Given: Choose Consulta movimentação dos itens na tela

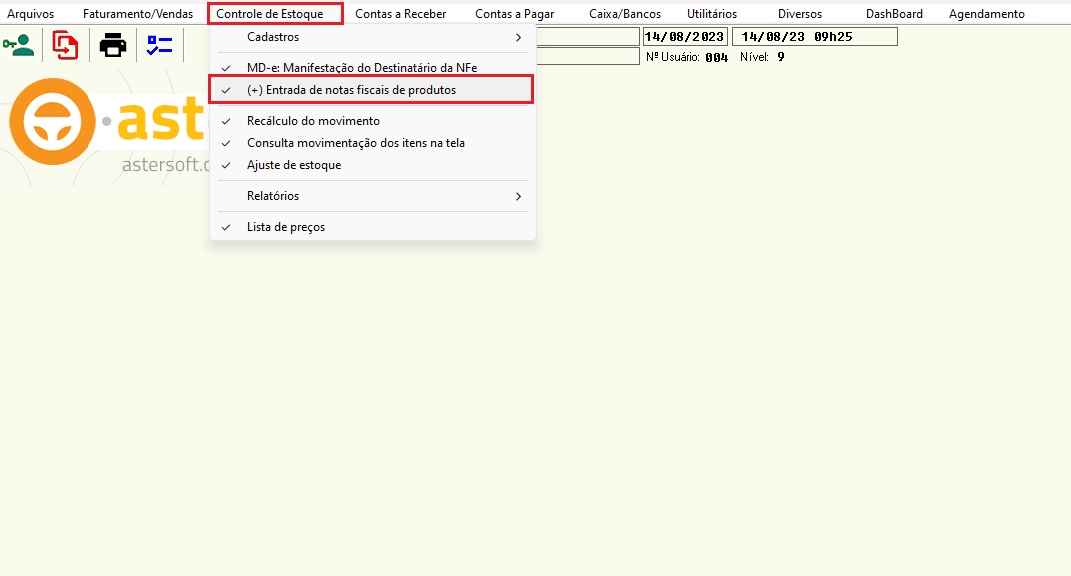Looking at the screenshot, I should 372,143.
